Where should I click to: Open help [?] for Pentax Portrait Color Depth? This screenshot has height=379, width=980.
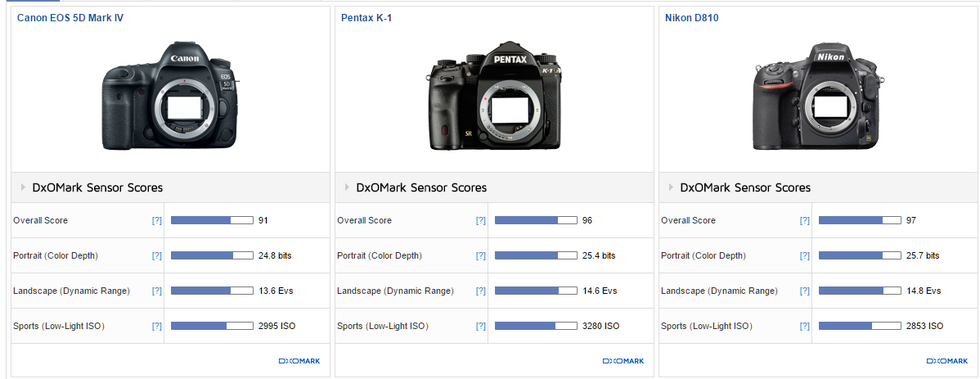[x=481, y=256]
